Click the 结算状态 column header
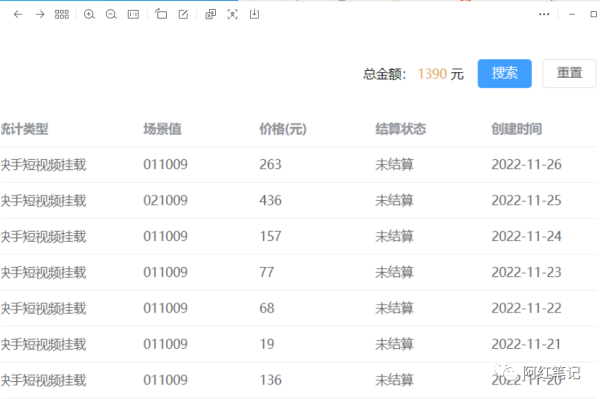 tap(400, 129)
